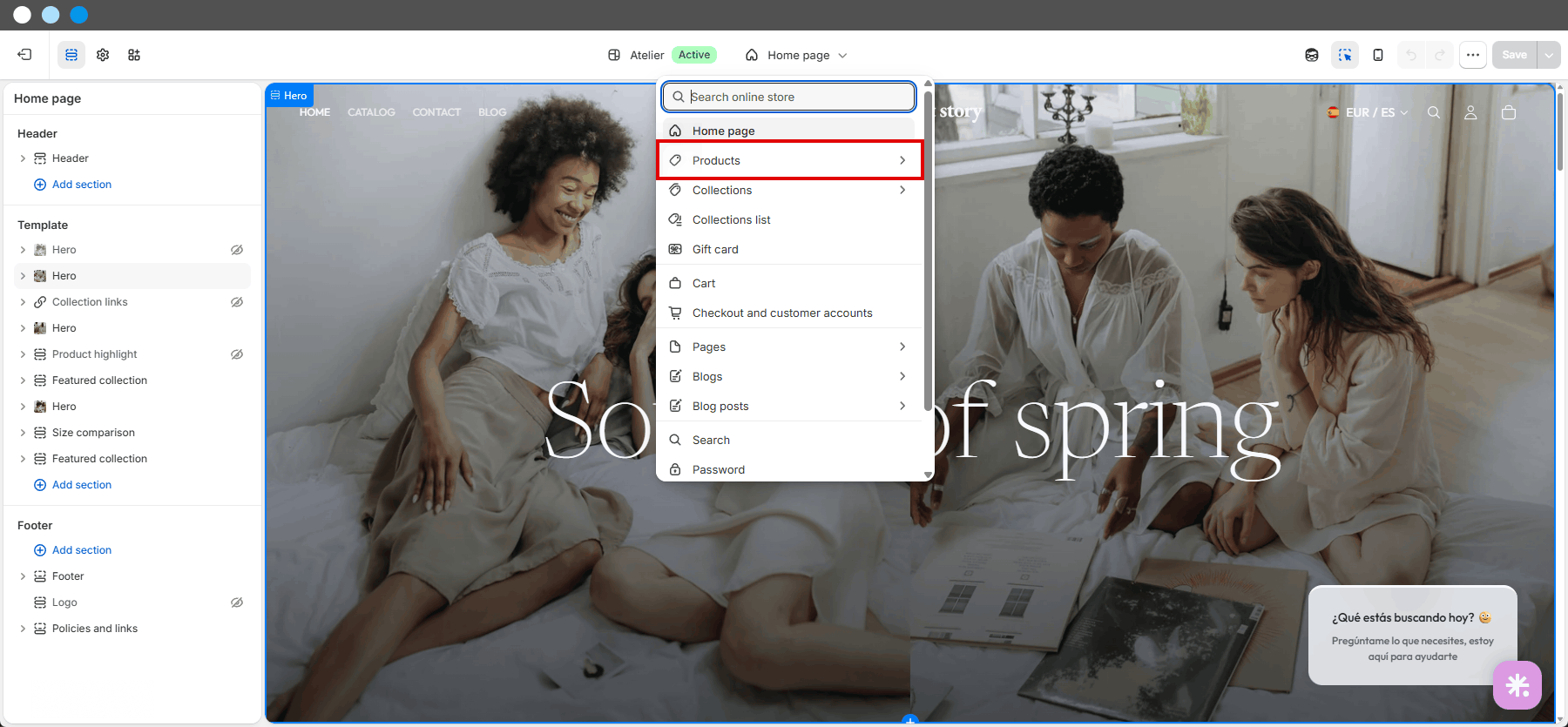Focus the Search online store field
Screen dimensions: 1568x727
coord(789,97)
